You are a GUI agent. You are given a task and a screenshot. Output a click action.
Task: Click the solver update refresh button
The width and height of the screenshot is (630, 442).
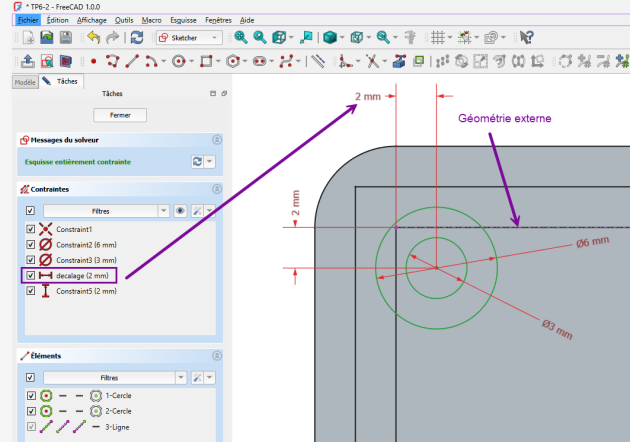(x=197, y=161)
